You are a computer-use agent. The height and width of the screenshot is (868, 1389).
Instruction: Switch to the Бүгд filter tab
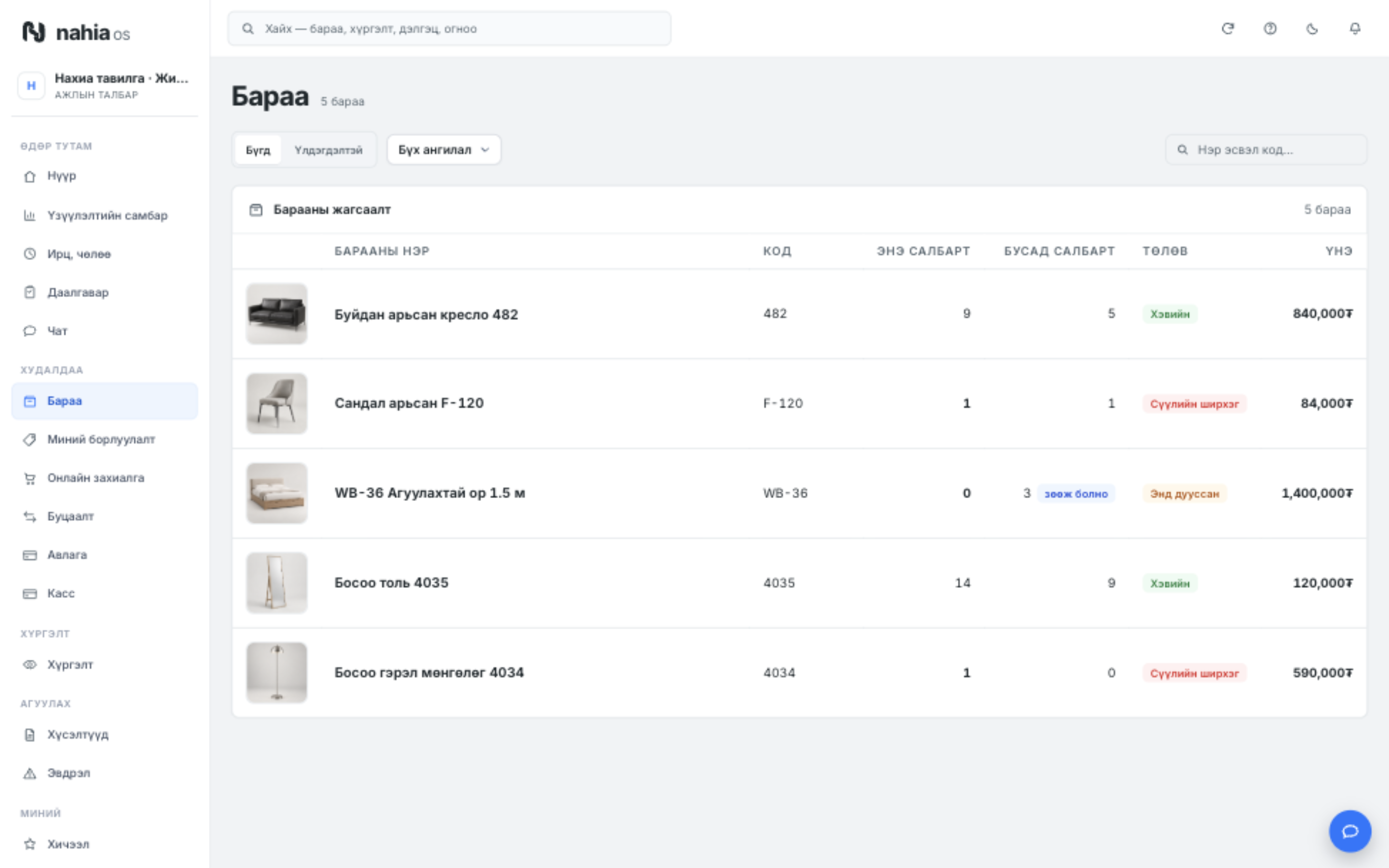pyautogui.click(x=258, y=150)
